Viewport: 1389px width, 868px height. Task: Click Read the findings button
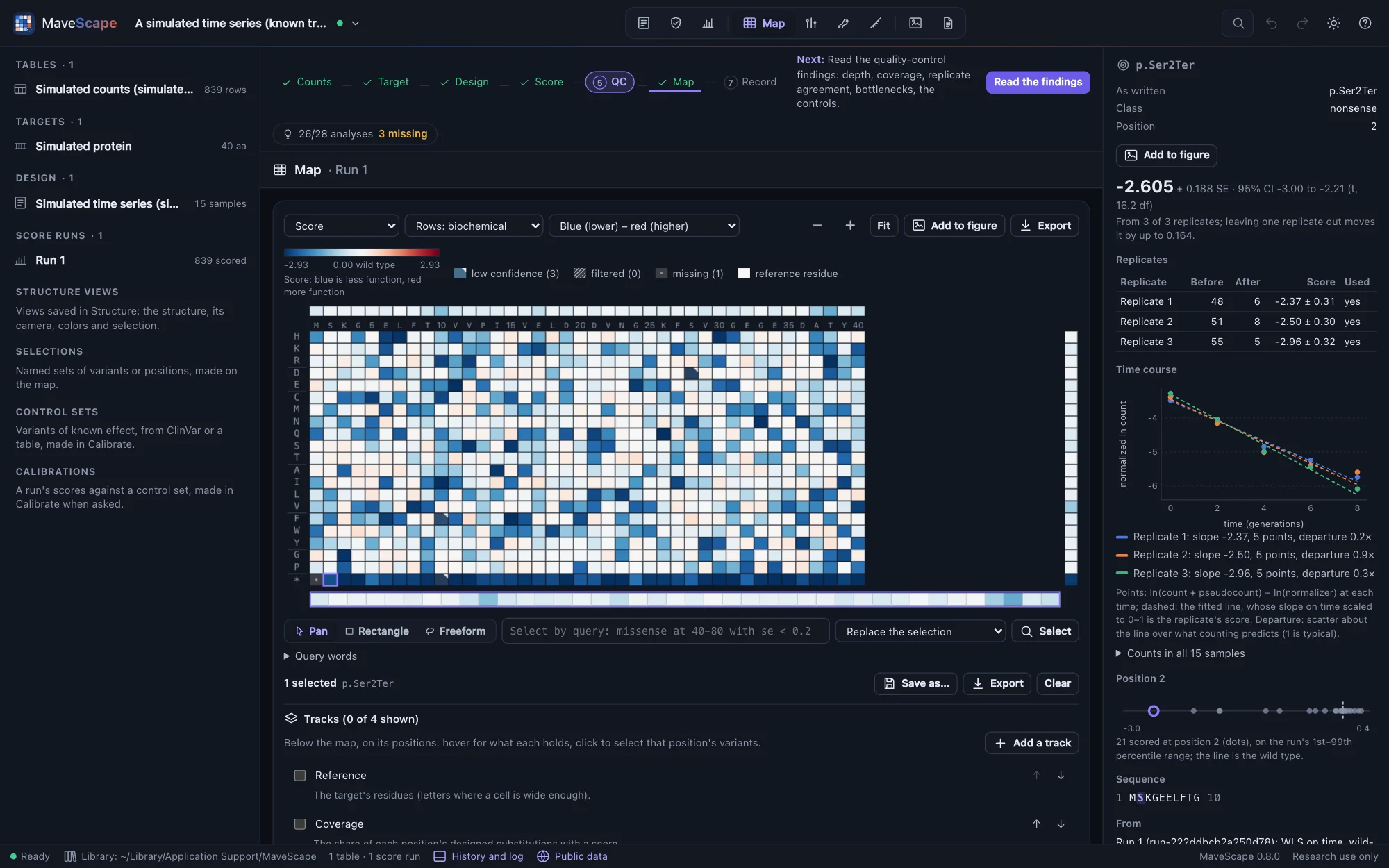(1038, 82)
